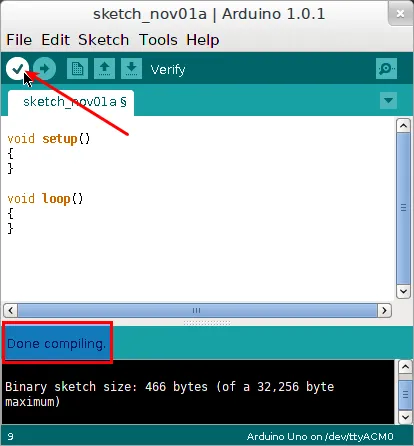The height and width of the screenshot is (446, 414).
Task: Create a new sketch with New icon
Action: (77, 68)
